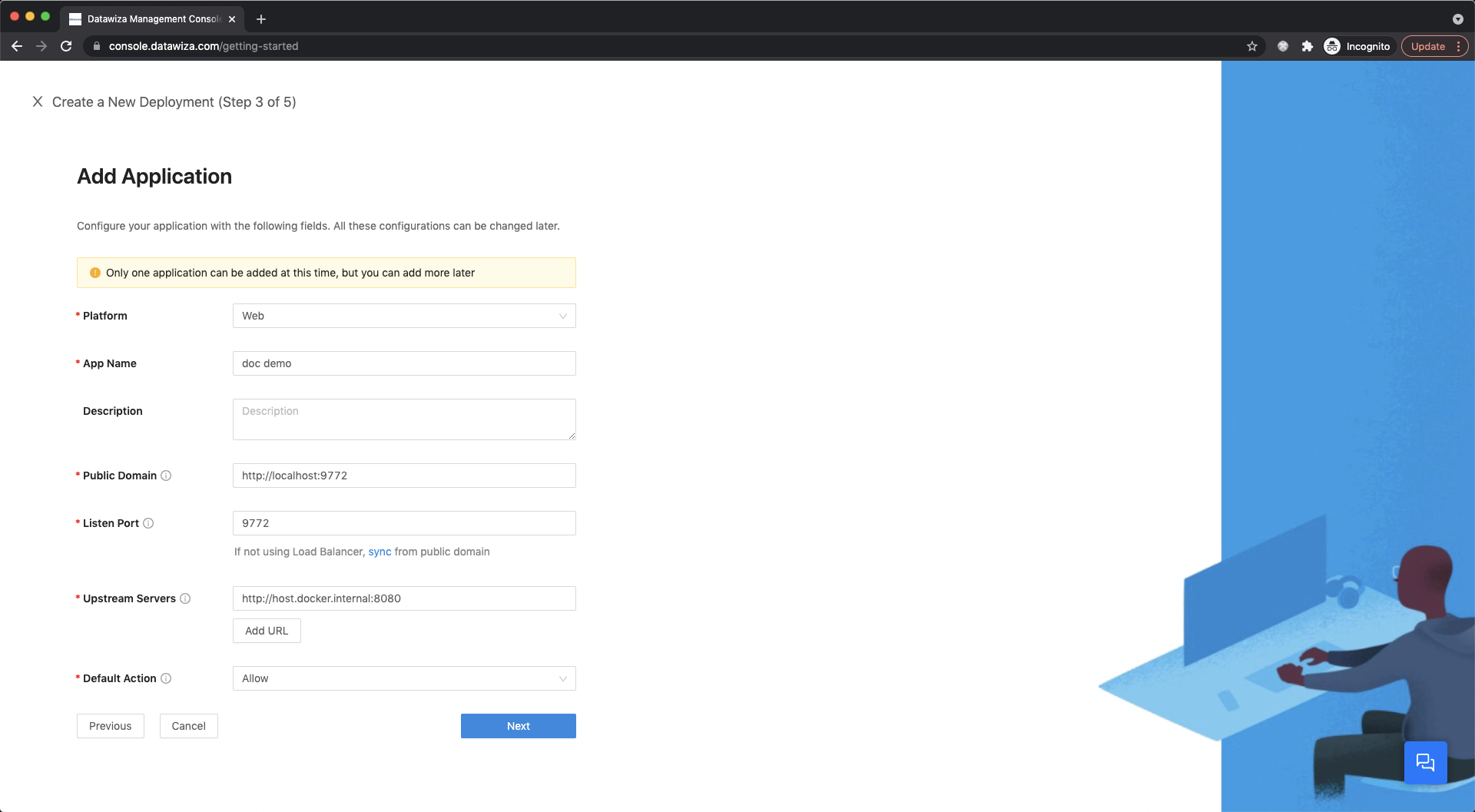The image size is (1475, 812).
Task: Focus the Upstream Servers URL field
Action: click(404, 598)
